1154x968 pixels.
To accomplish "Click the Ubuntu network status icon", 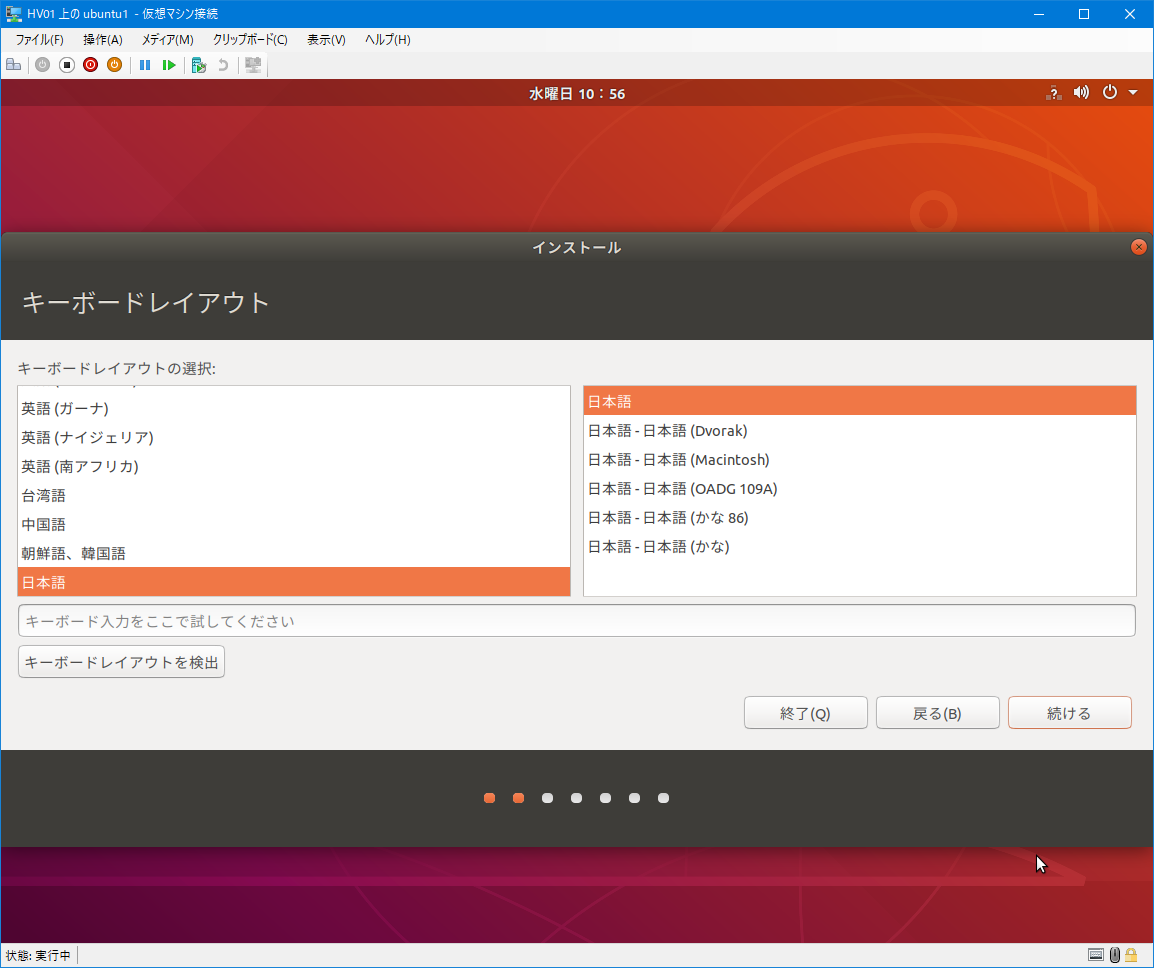I will pyautogui.click(x=1054, y=93).
